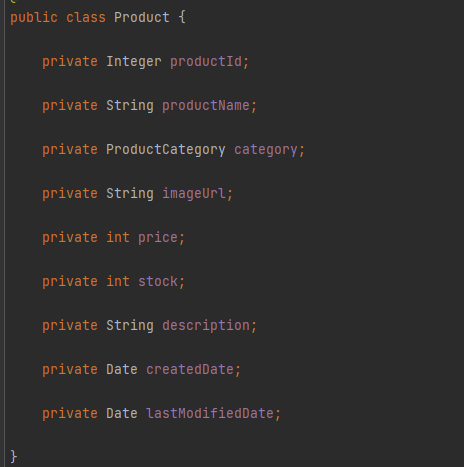Click the productName field identifier
Viewport: 464px width, 467px height.
pyautogui.click(x=206, y=106)
